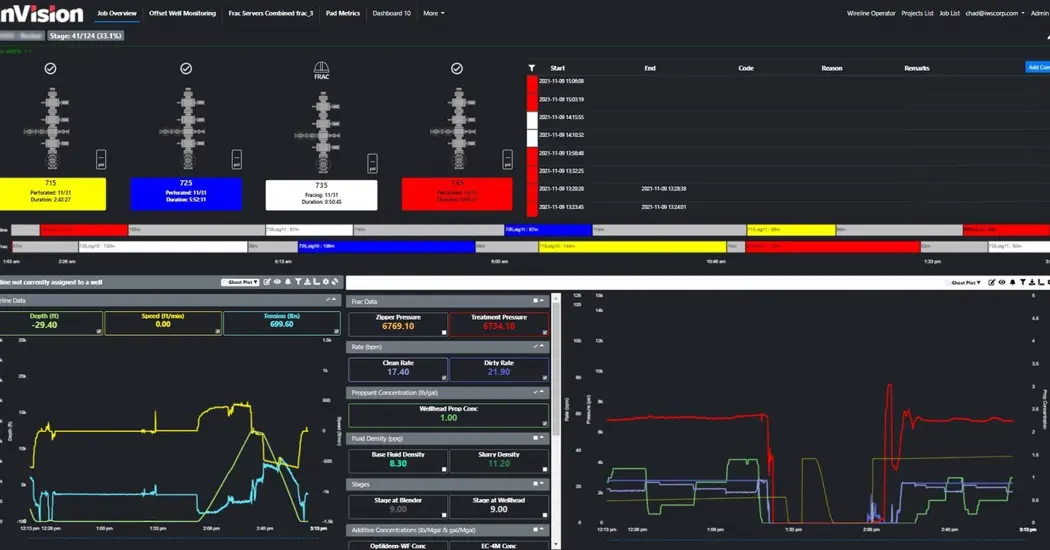Image resolution: width=1050 pixels, height=550 pixels.
Task: Open the More dropdown in top navigation
Action: pyautogui.click(x=433, y=13)
